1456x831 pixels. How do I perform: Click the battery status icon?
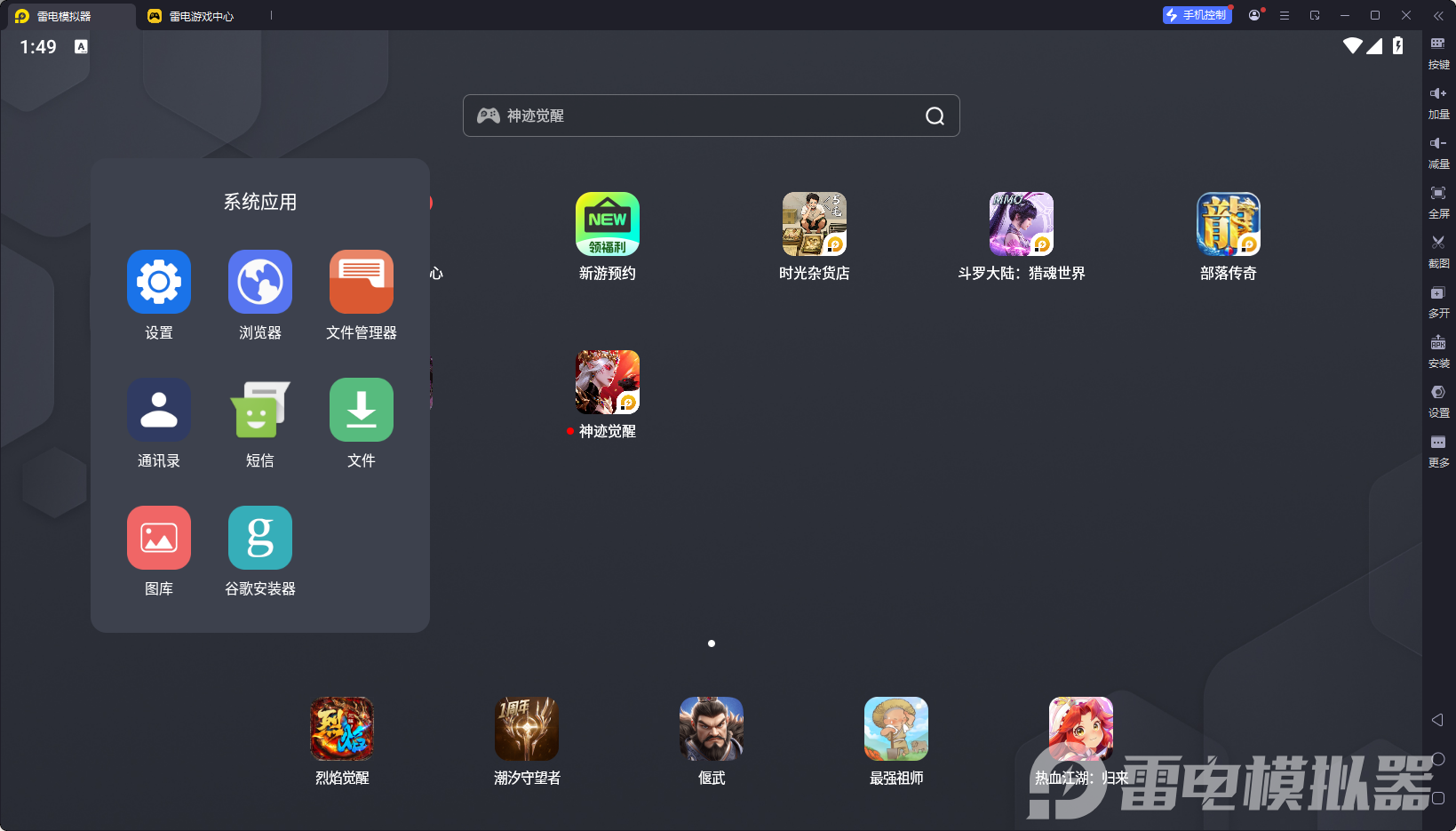pyautogui.click(x=1398, y=46)
